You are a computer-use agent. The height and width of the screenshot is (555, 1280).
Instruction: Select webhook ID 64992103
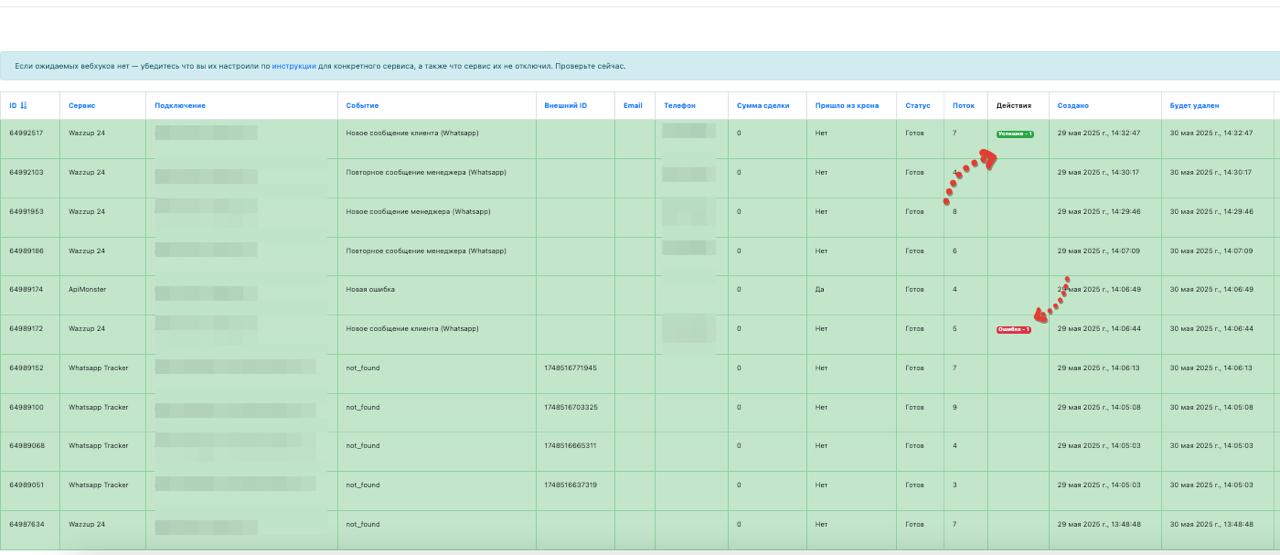[x=25, y=172]
